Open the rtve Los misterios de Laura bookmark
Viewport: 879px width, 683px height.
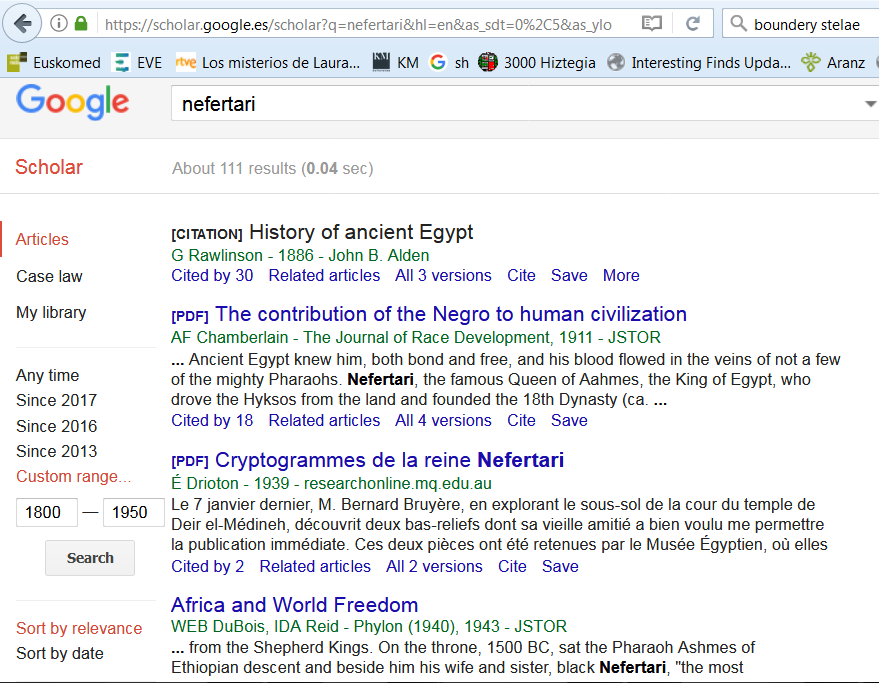(267, 62)
